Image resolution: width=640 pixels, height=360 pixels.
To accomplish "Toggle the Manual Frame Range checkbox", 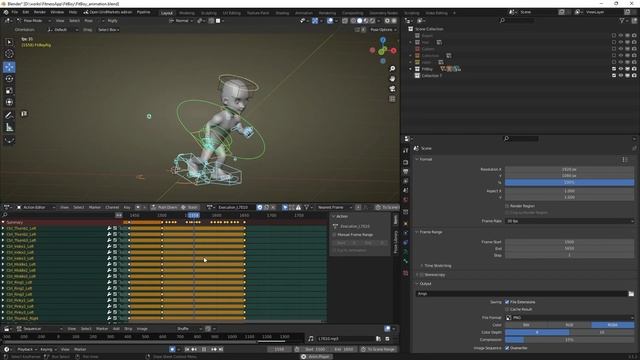I will pos(334,235).
